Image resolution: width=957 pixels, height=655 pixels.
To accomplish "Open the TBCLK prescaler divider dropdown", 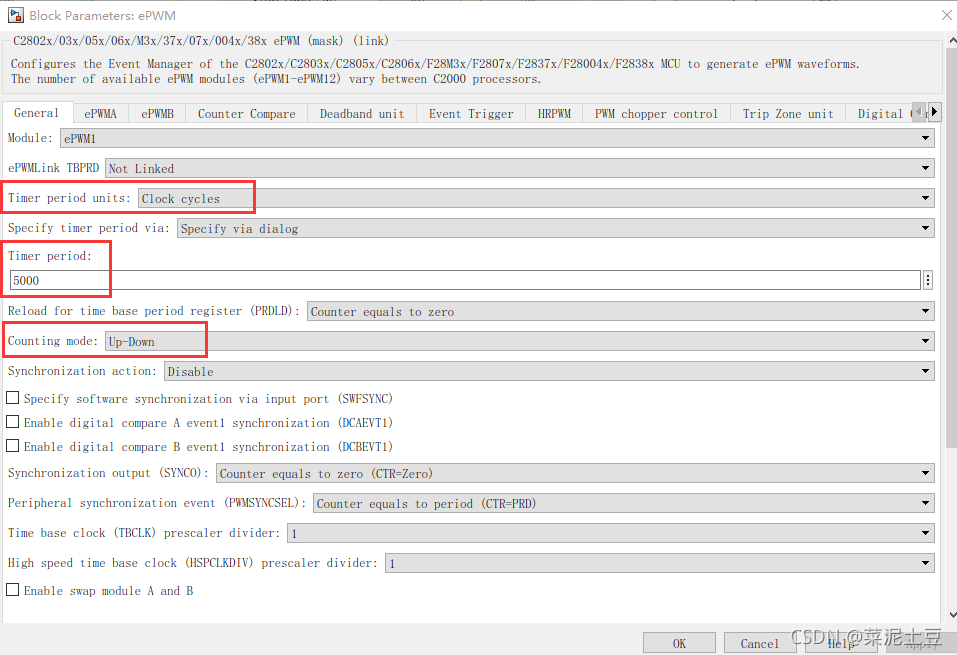I will tap(610, 533).
